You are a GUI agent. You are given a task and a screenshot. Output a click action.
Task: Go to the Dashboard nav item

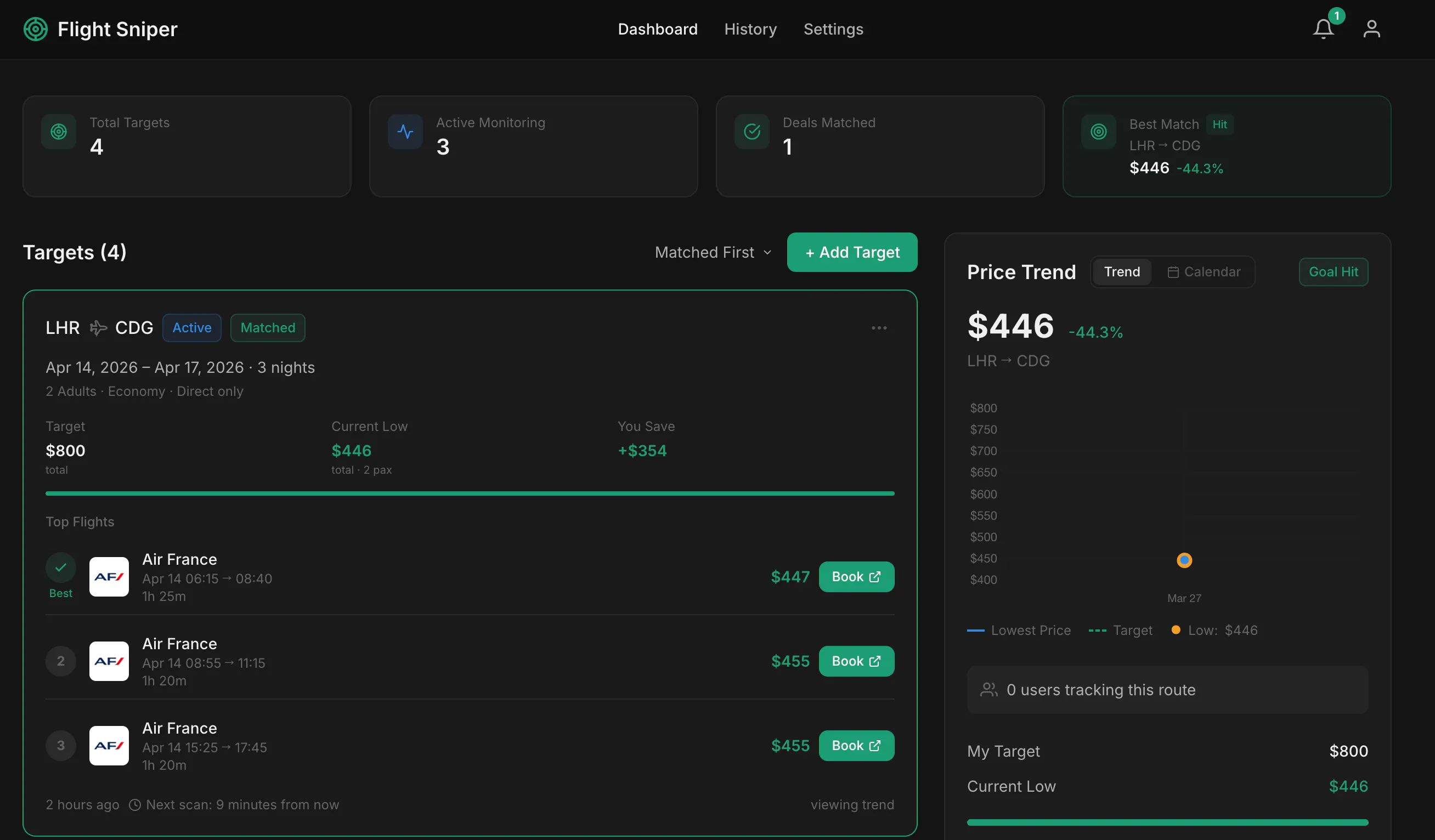[x=657, y=29]
